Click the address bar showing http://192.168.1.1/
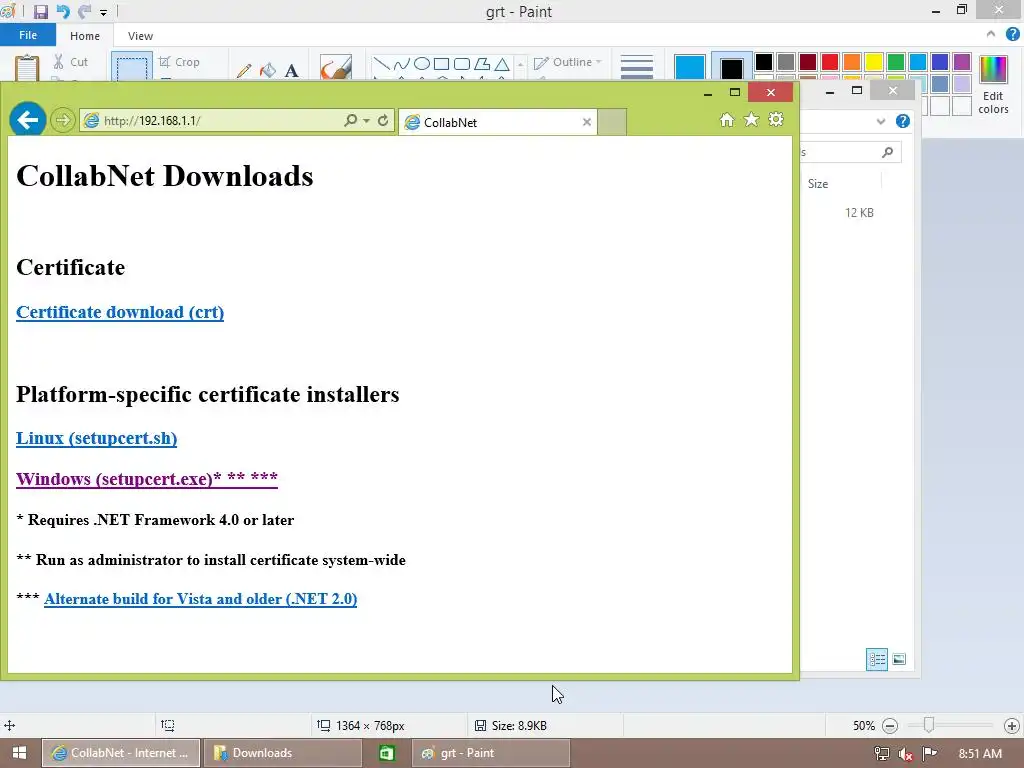The height and width of the screenshot is (768, 1024). click(209, 121)
